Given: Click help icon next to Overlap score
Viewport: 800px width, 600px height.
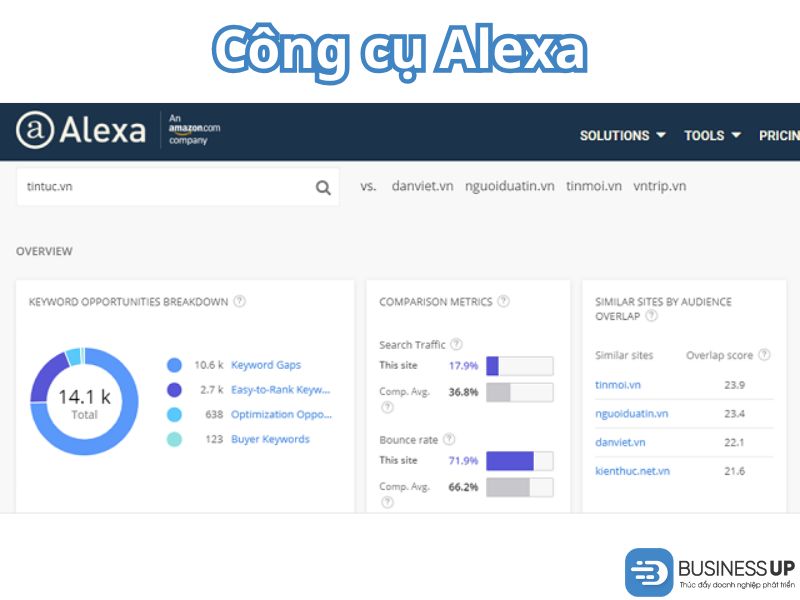Looking at the screenshot, I should 764,355.
